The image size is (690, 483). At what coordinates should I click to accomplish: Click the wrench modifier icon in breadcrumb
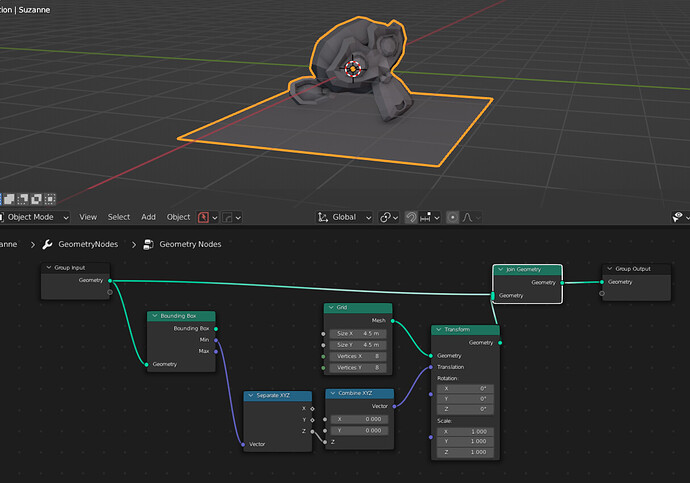click(x=47, y=245)
